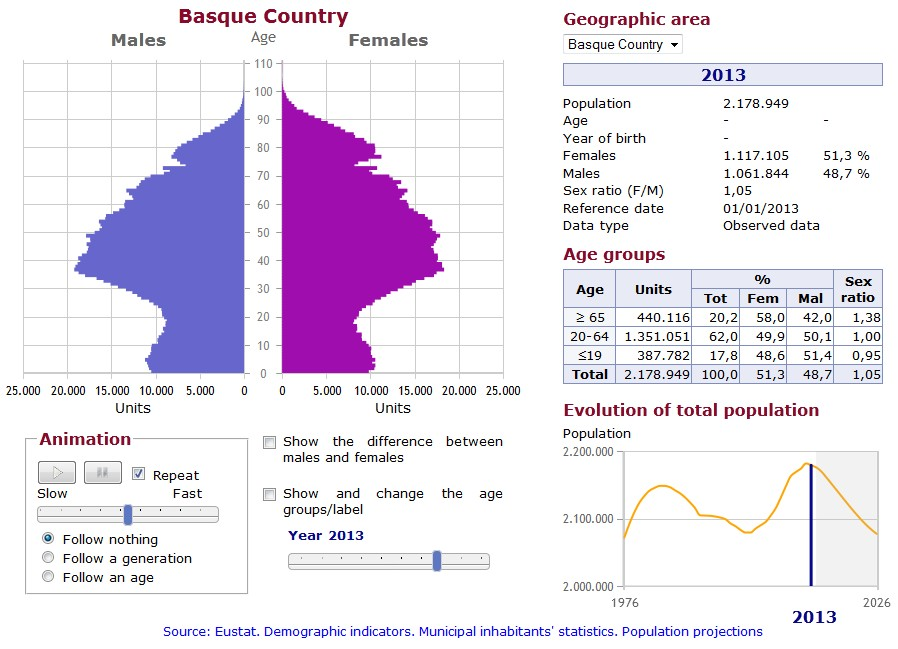
Task: Click the 2013 header above population data
Action: [722, 74]
